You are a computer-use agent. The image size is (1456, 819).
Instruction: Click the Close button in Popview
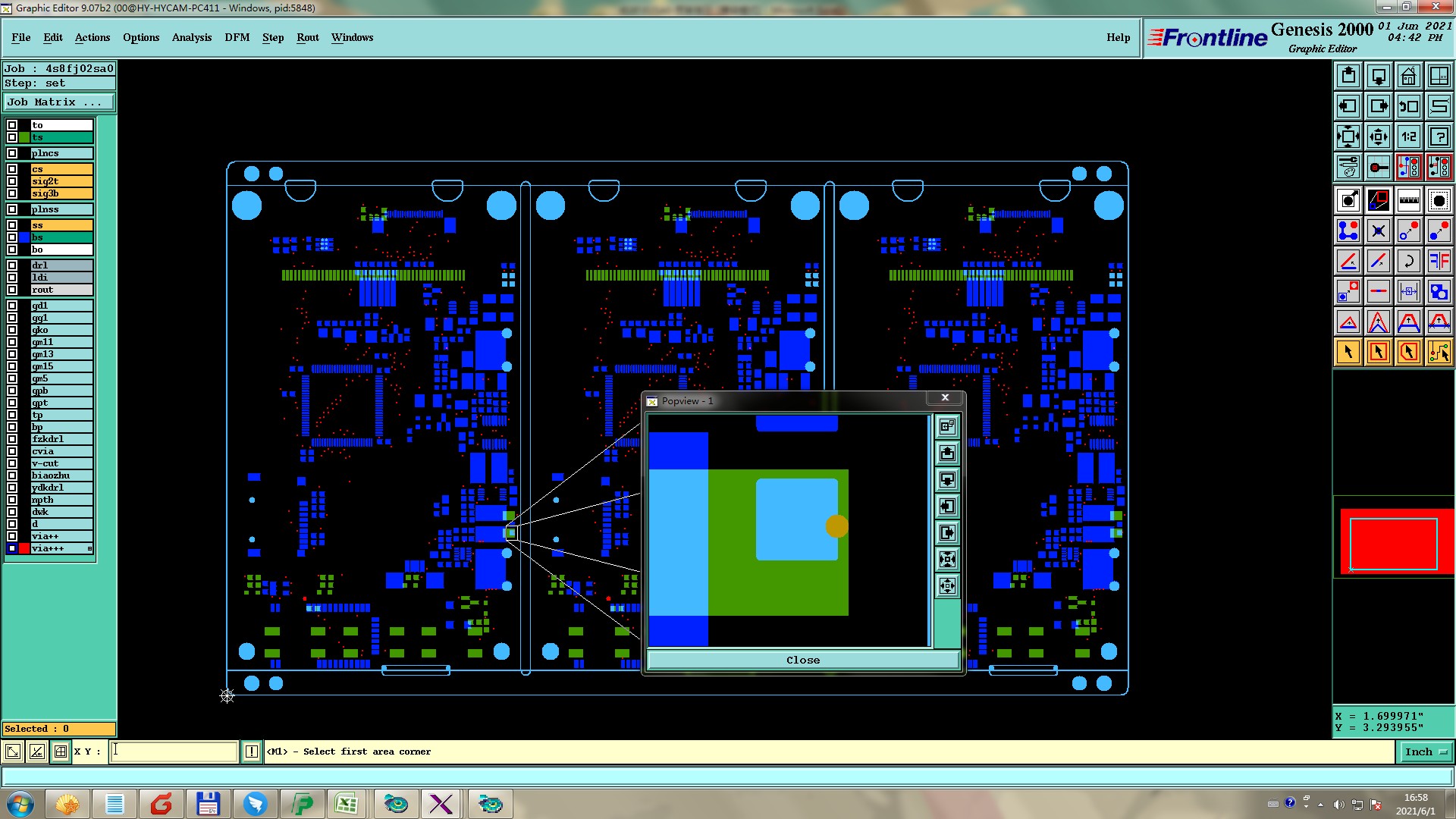[x=802, y=660]
